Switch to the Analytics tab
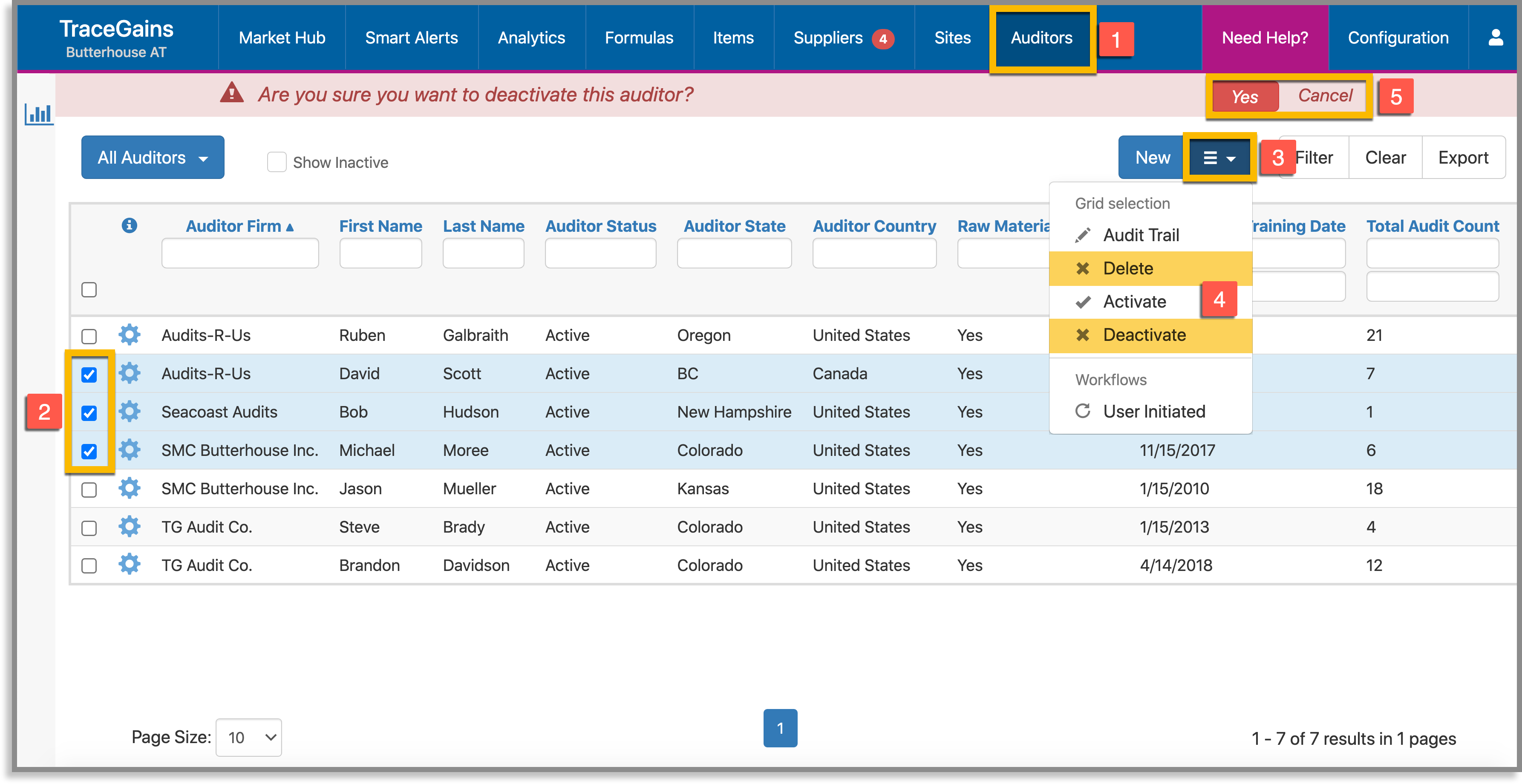Viewport: 1522px width, 784px height. (x=531, y=38)
